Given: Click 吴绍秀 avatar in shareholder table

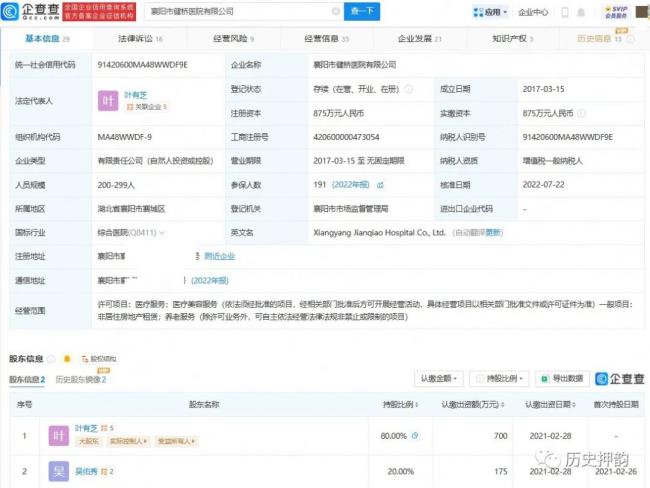Looking at the screenshot, I should (58, 470).
